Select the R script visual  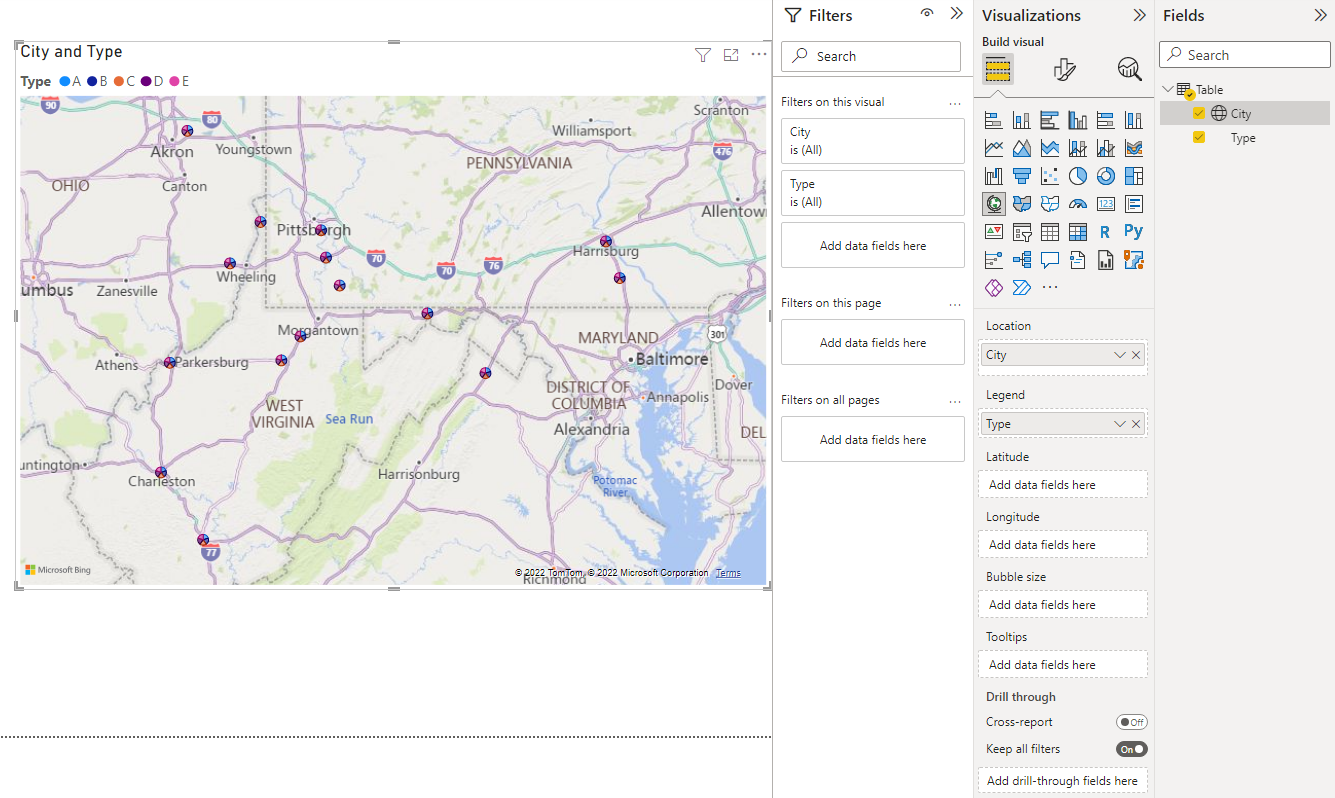(x=1105, y=232)
